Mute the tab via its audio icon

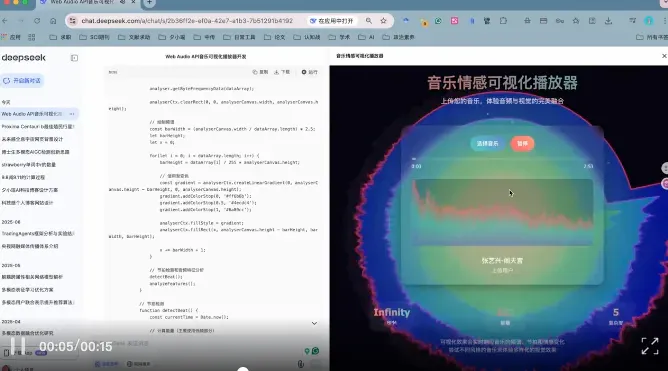click(123, 2)
